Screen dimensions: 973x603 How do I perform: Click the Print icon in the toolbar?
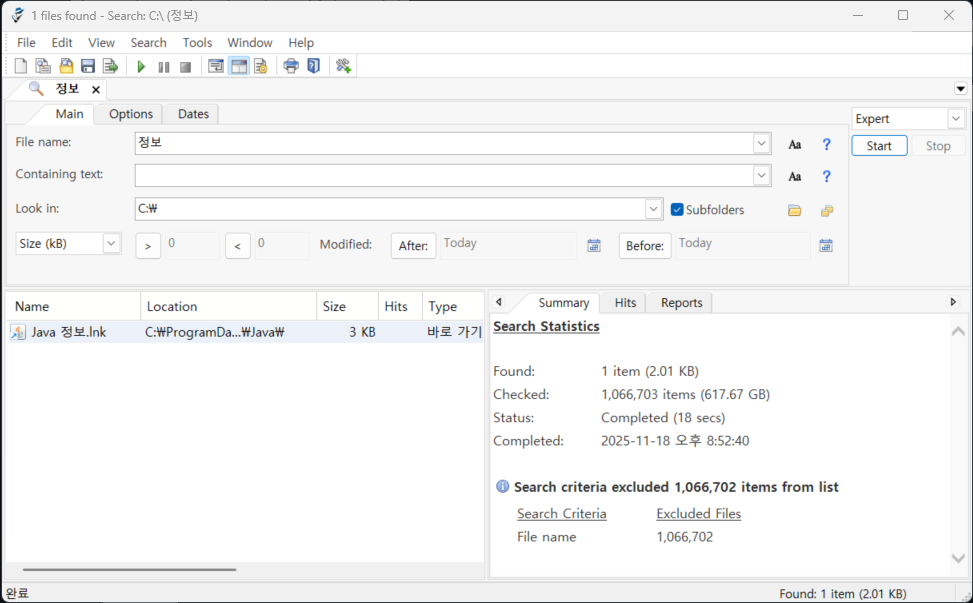coord(291,67)
